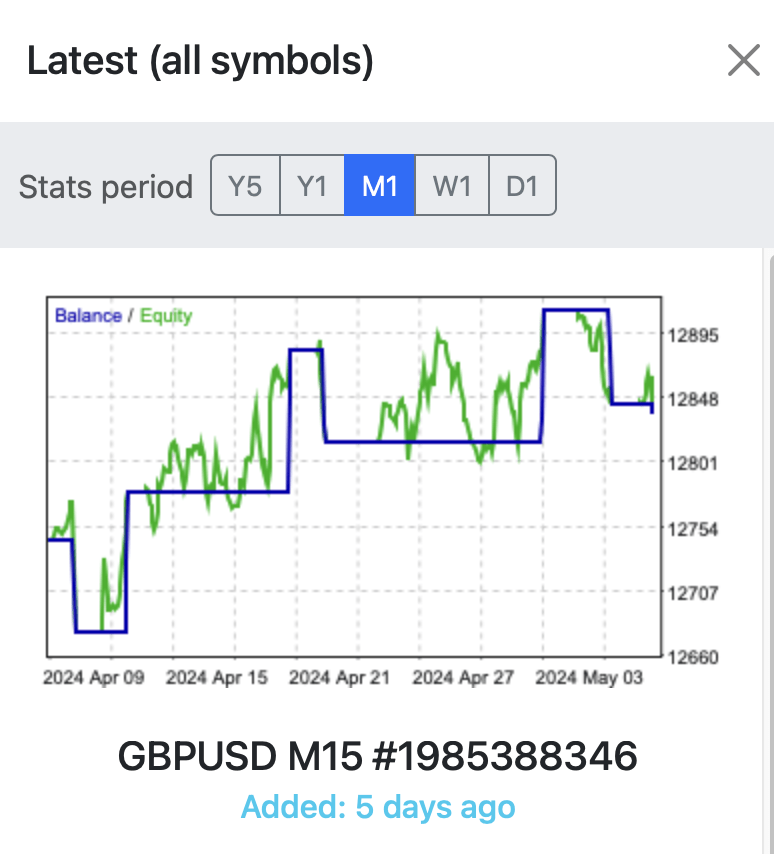Click the Stats period label
The image size is (774, 854).
pos(106,187)
